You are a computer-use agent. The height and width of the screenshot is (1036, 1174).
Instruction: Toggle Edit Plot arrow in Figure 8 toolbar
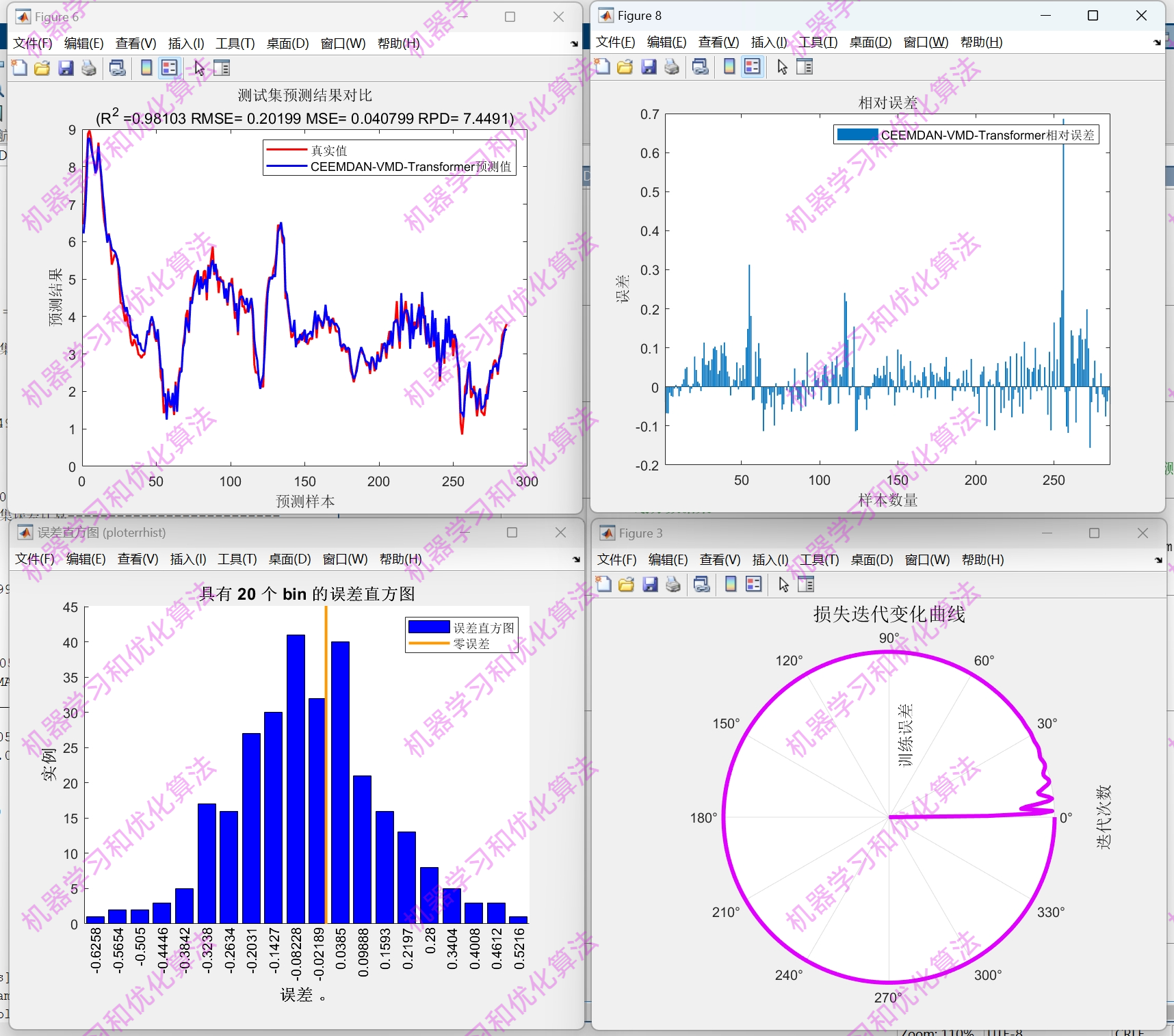click(783, 66)
